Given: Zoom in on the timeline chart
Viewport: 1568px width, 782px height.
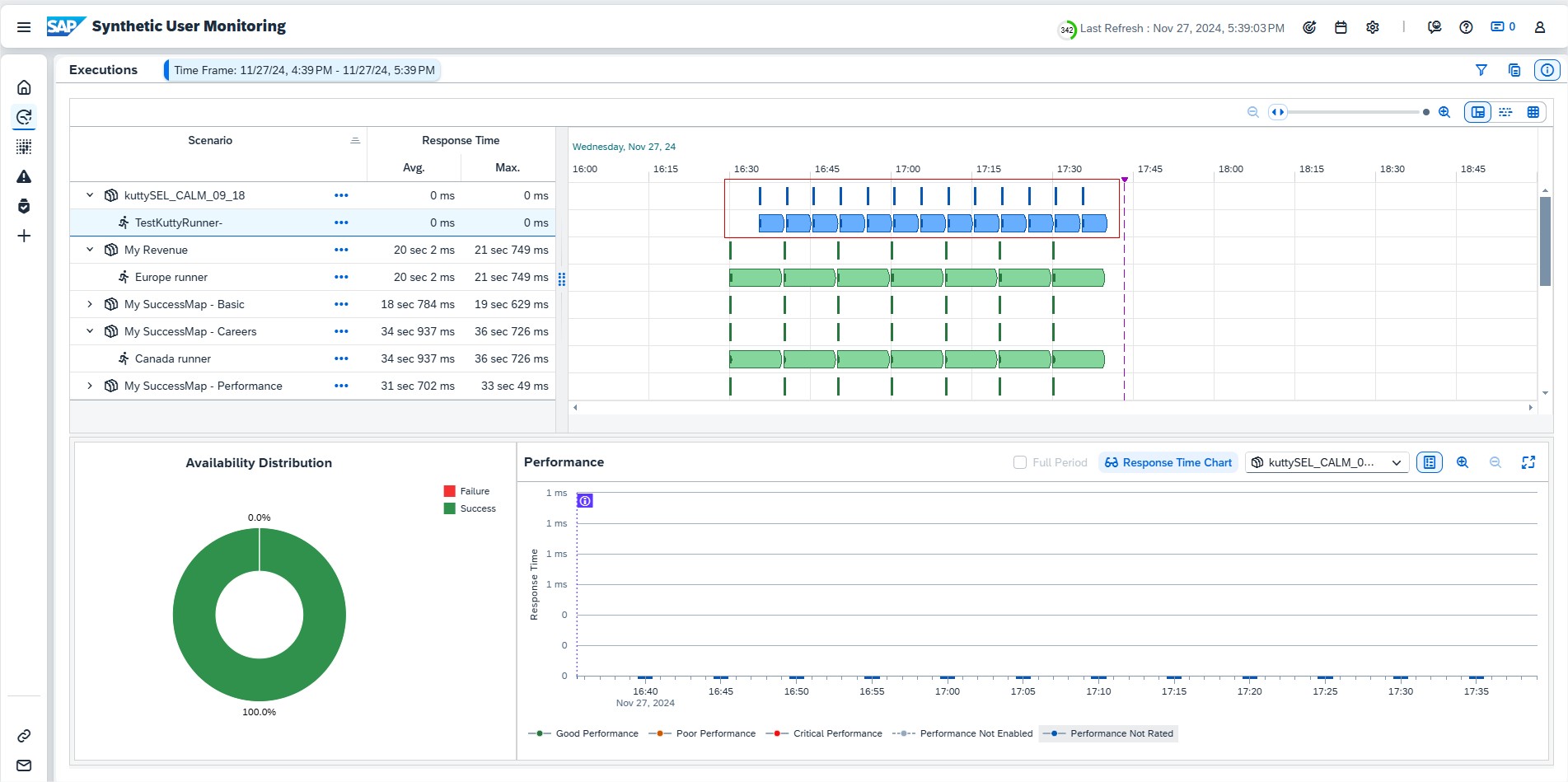Looking at the screenshot, I should pyautogui.click(x=1444, y=112).
